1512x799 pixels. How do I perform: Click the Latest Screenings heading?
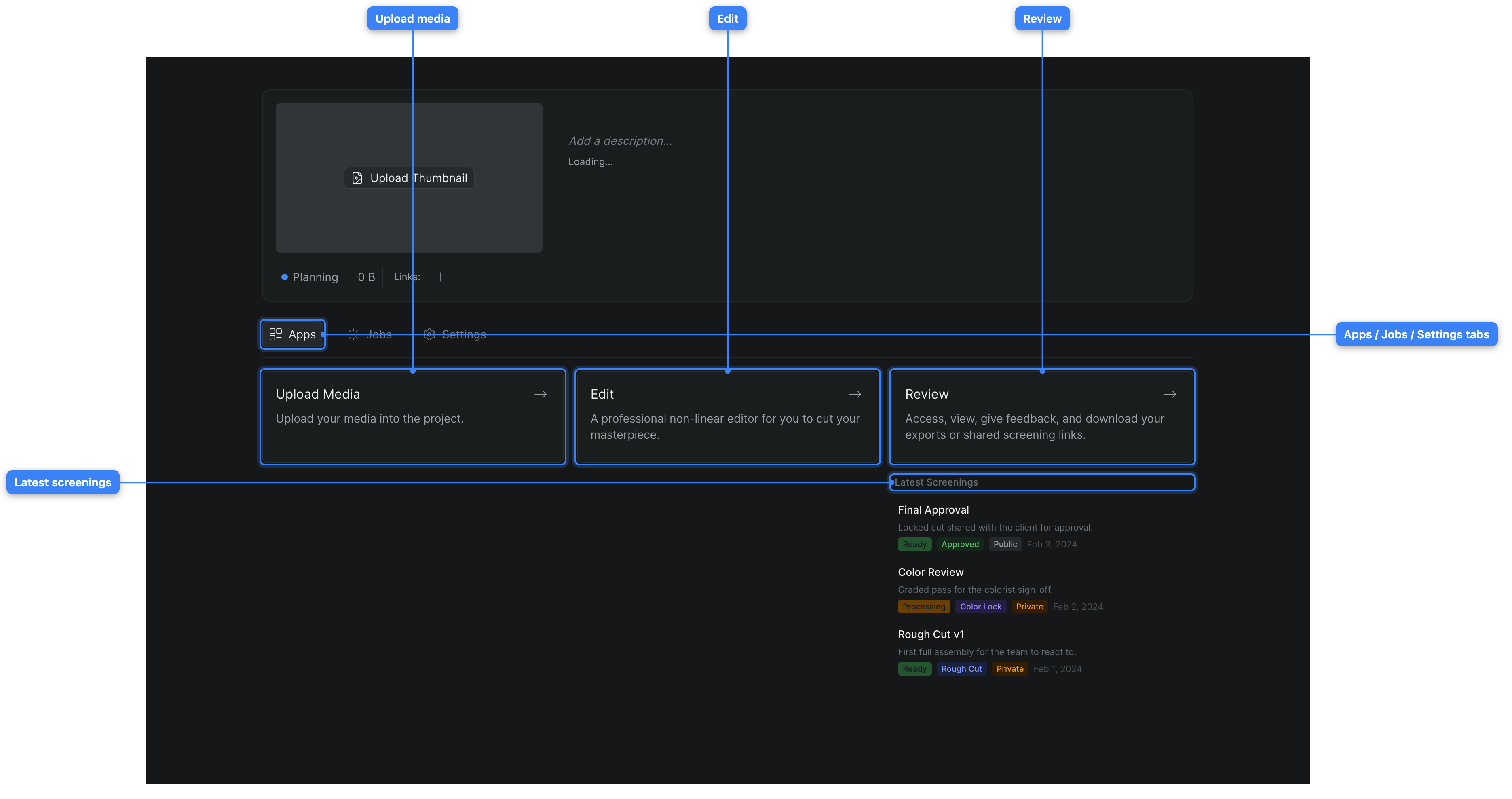(x=936, y=482)
